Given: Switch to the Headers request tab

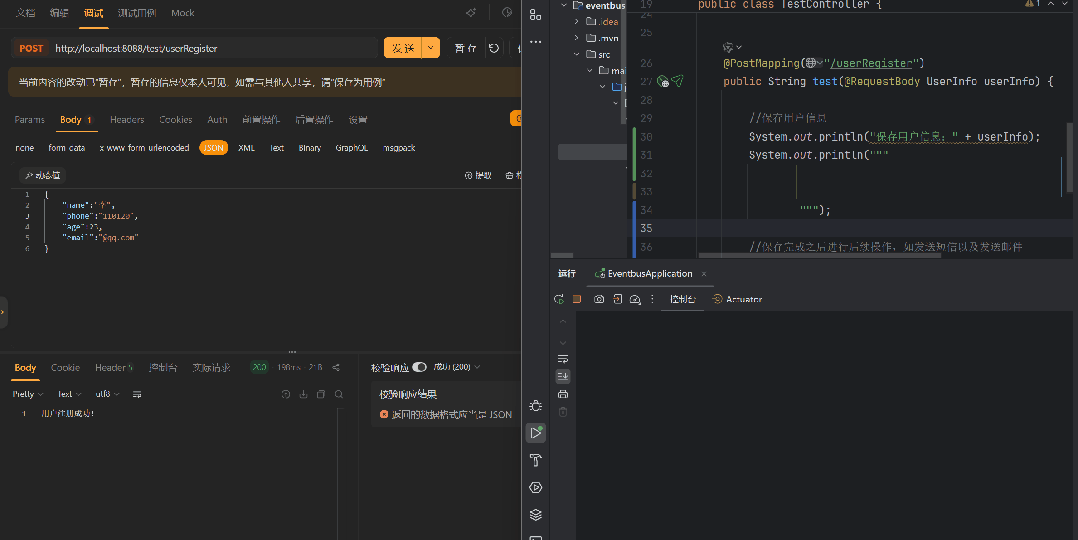Looking at the screenshot, I should tap(127, 120).
